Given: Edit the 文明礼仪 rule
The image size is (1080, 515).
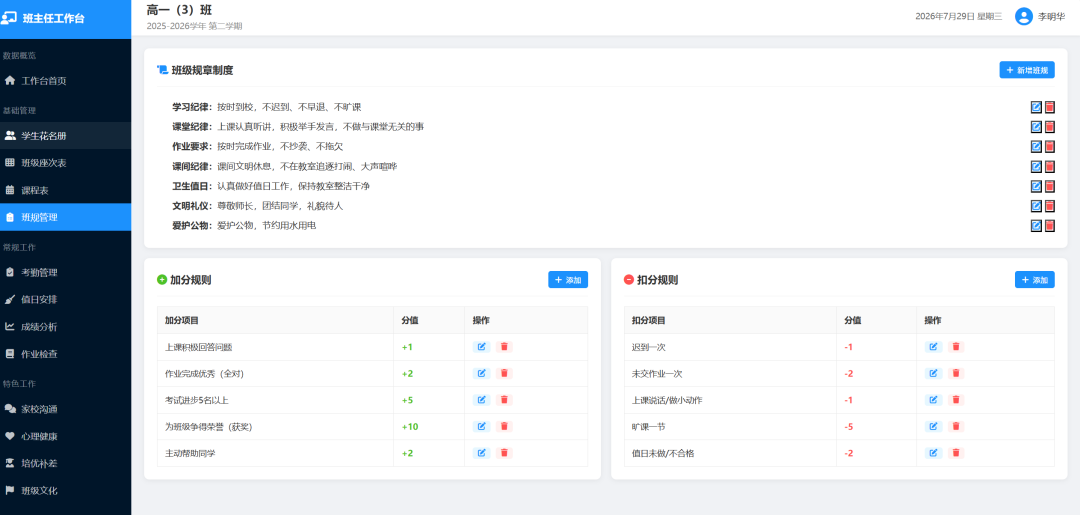Looking at the screenshot, I should 1036,206.
